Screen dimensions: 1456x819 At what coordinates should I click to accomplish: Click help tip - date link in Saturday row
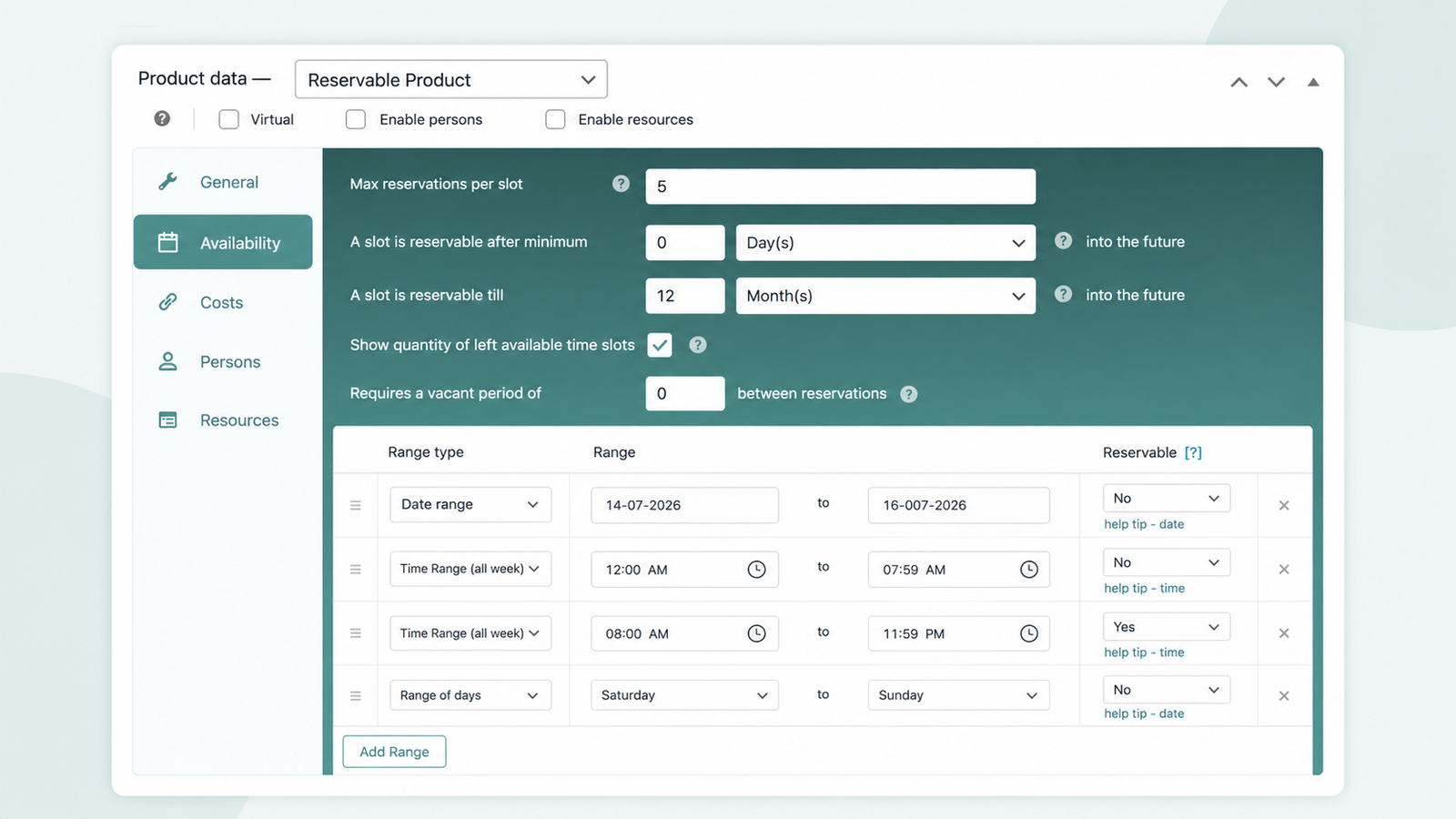point(1144,713)
